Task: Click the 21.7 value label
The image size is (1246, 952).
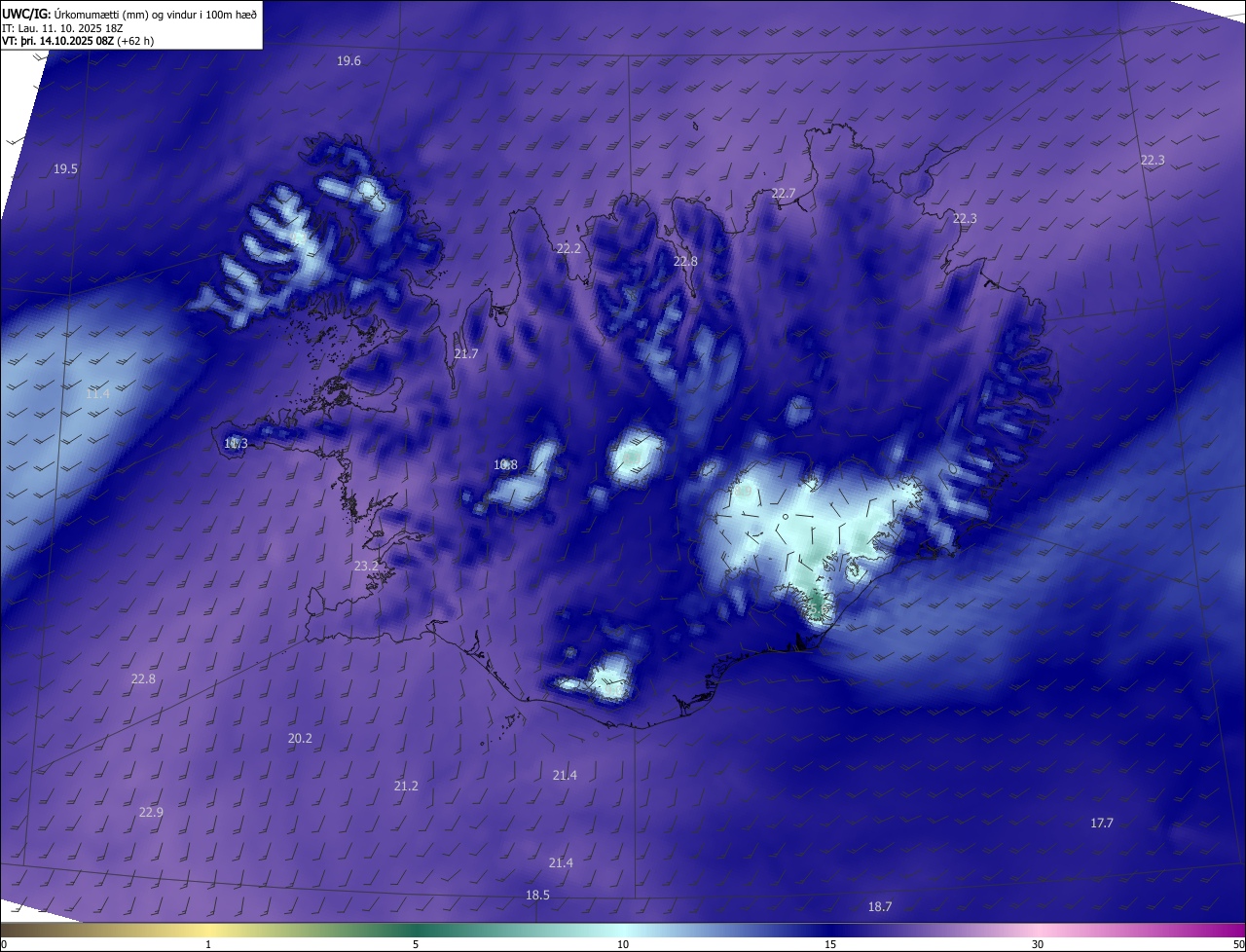Action: [466, 353]
